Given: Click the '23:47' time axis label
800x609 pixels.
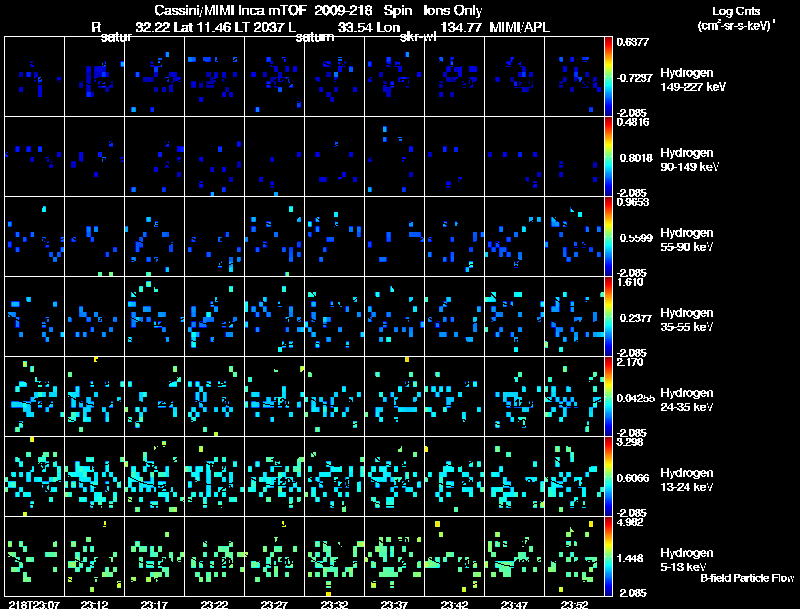Looking at the screenshot, I should coord(514,604).
